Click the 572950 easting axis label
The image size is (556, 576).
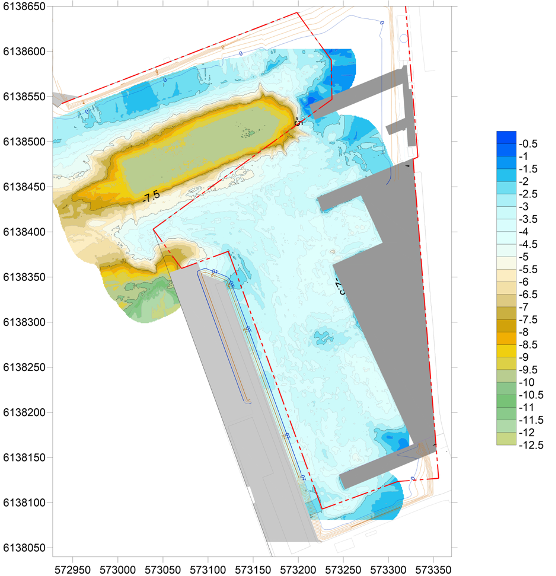click(x=72, y=570)
